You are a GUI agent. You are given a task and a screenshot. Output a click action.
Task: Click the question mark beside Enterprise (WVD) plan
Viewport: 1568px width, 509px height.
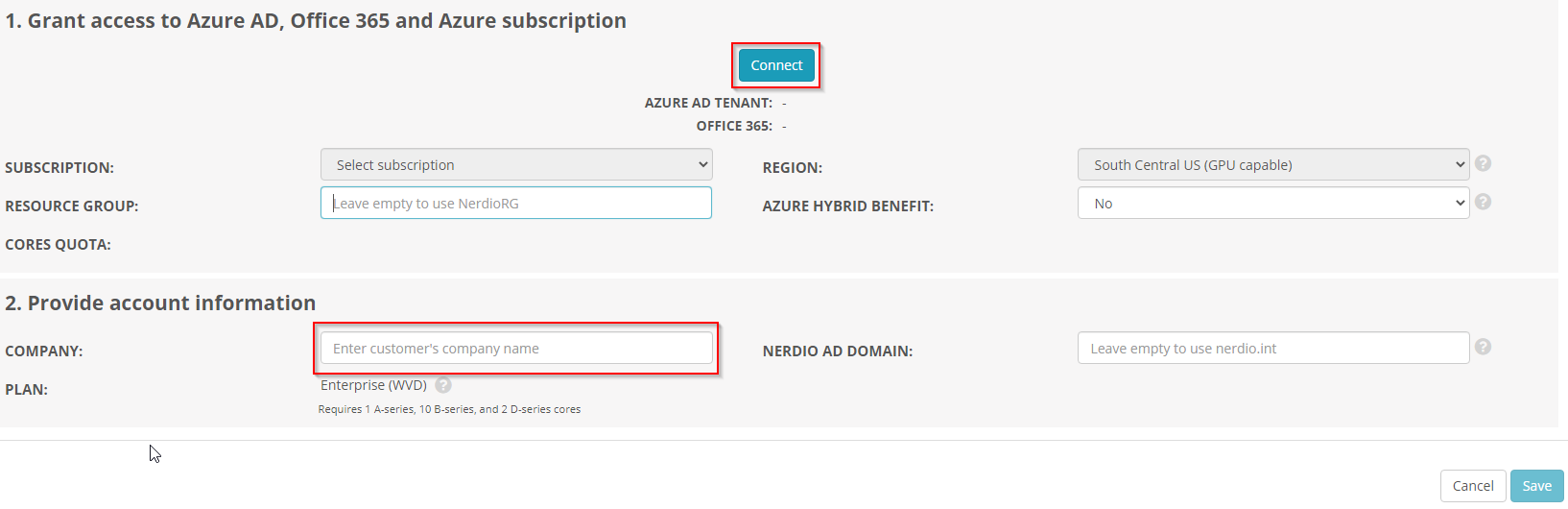pyautogui.click(x=442, y=385)
